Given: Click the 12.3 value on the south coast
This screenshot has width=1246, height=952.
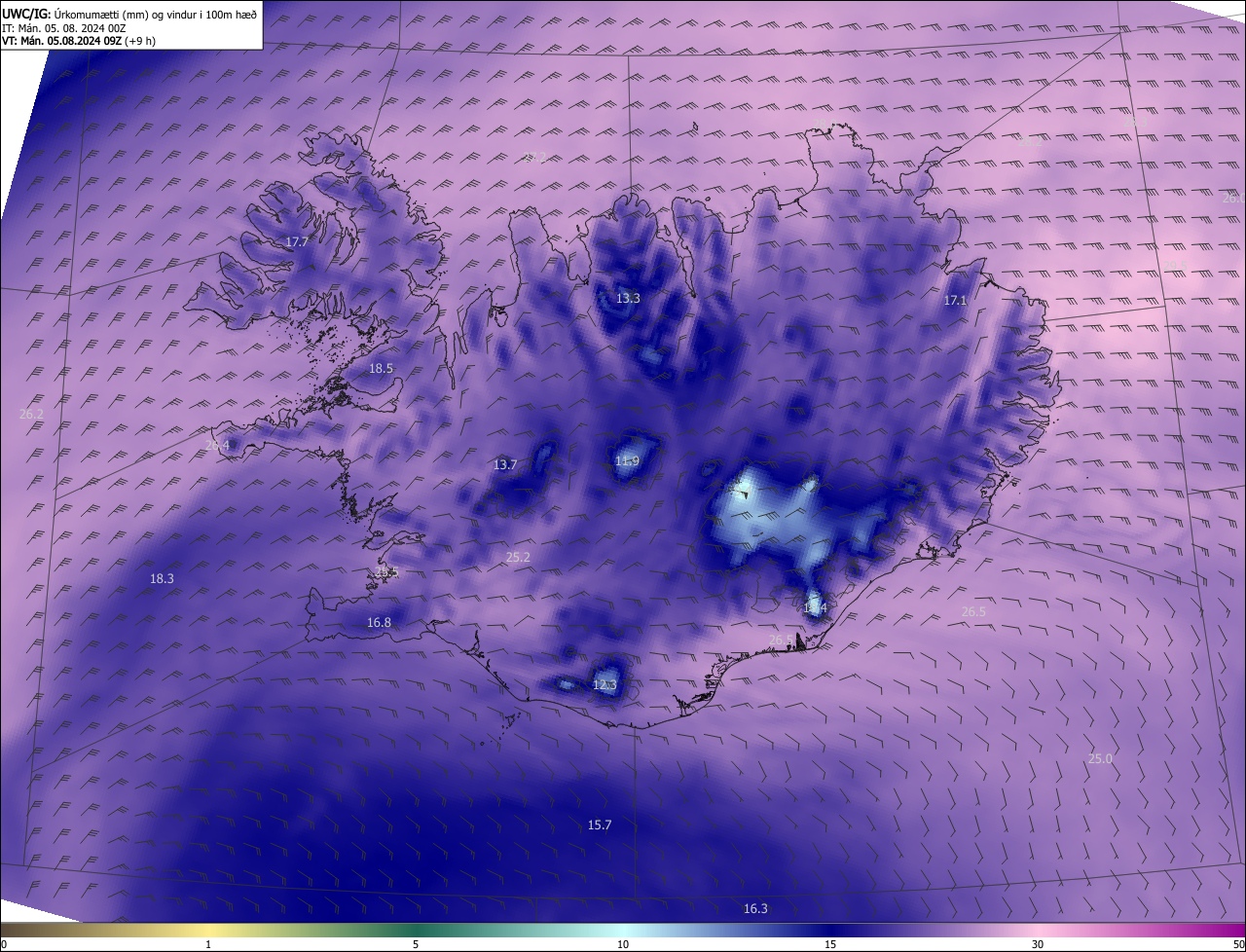Looking at the screenshot, I should coord(605,685).
